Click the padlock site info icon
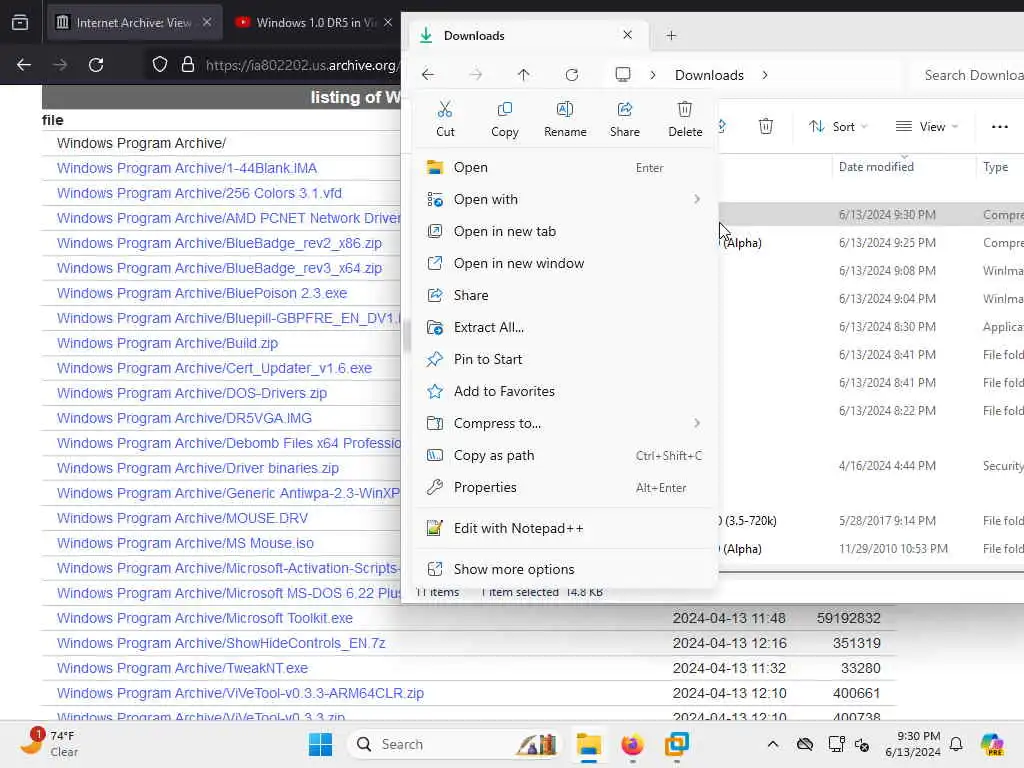Screen dimensions: 1024x768 click(187, 65)
